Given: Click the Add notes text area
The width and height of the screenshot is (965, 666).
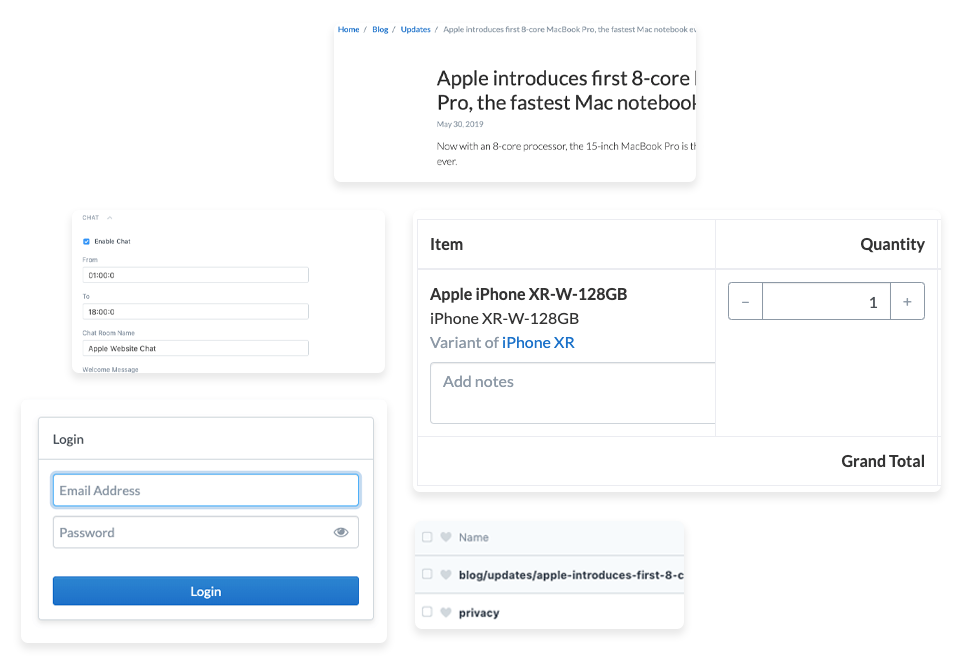Looking at the screenshot, I should click(x=572, y=393).
